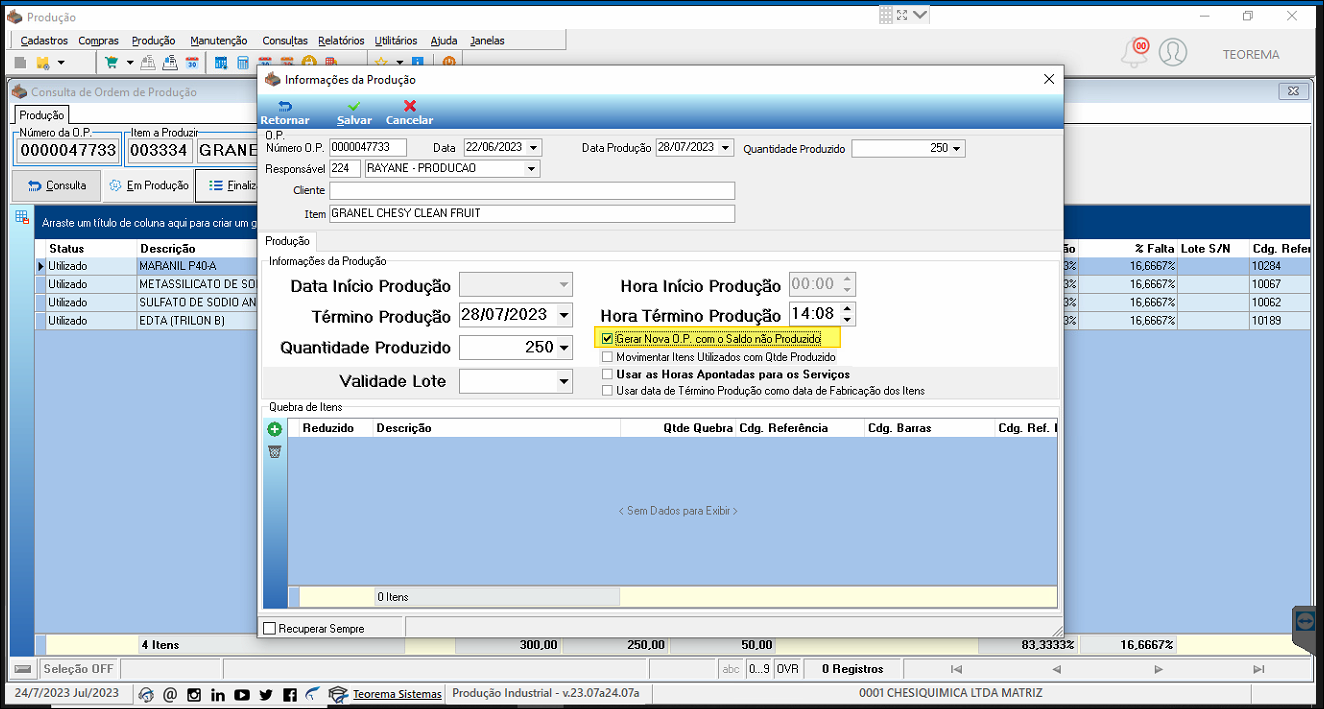Image resolution: width=1324 pixels, height=709 pixels.
Task: Toggle the Recuperar Sempre checkbox
Action: click(x=269, y=628)
